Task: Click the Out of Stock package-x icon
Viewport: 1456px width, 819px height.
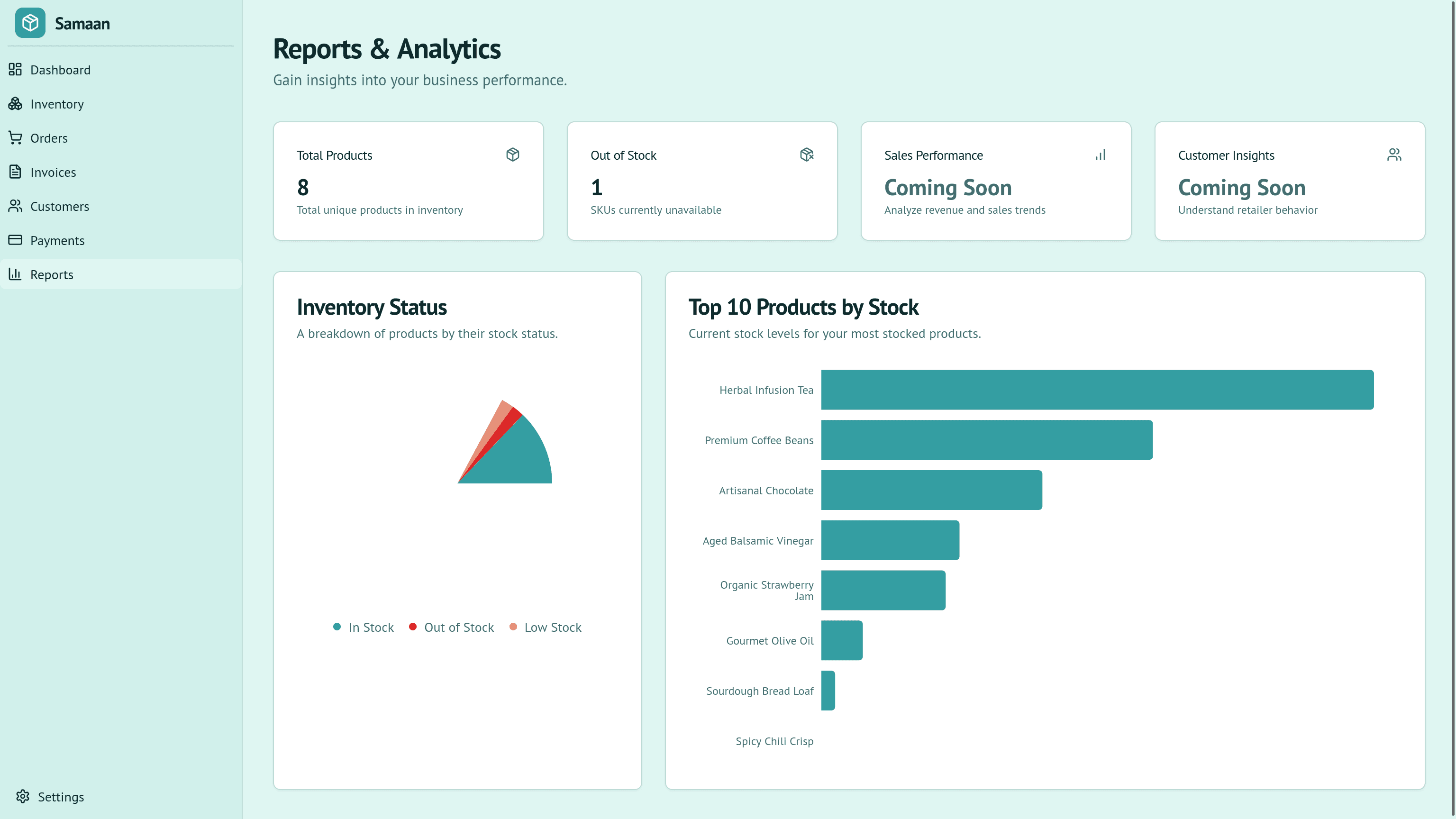Action: [x=806, y=155]
